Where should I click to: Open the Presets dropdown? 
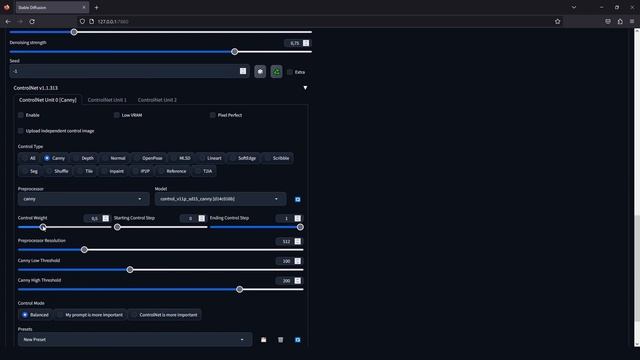(x=135, y=340)
